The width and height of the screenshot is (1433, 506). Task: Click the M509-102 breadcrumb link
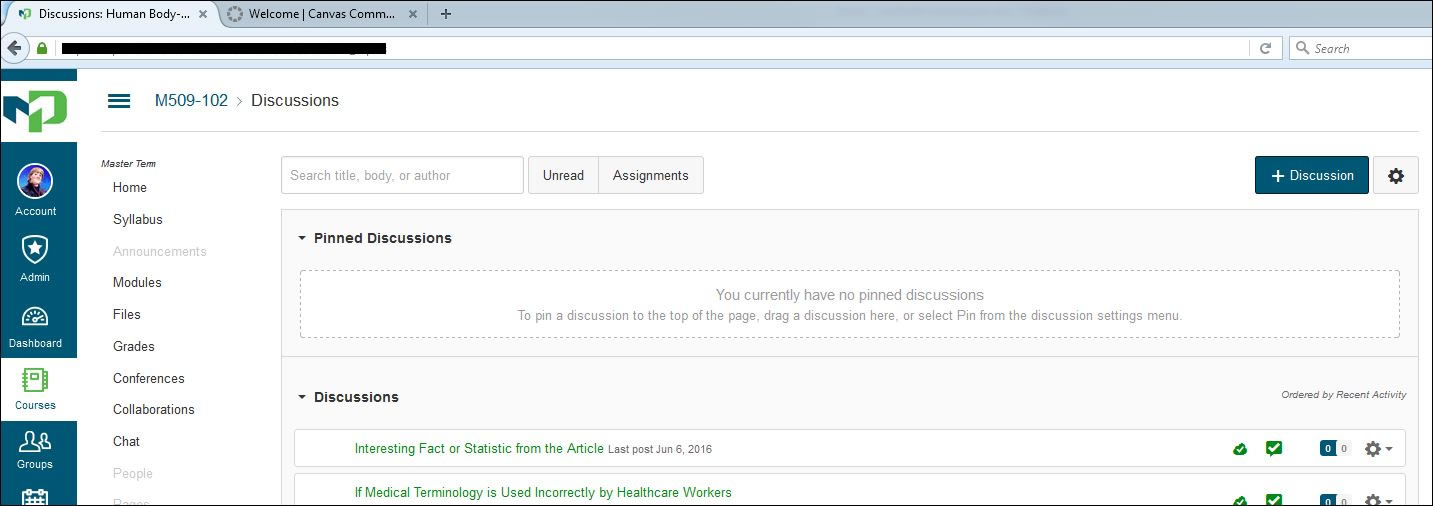tap(191, 100)
